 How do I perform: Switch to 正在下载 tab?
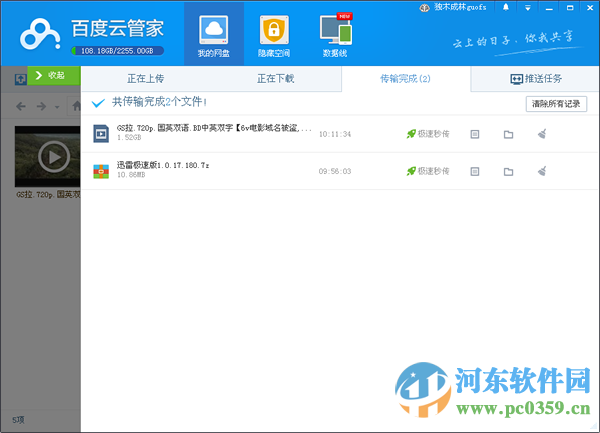276,79
